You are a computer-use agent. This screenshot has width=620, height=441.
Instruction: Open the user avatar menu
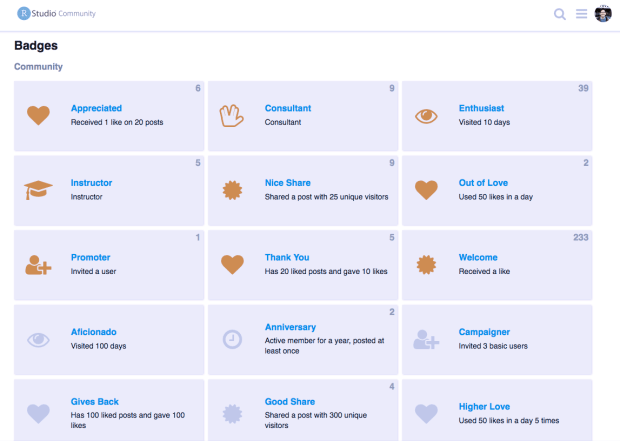point(603,14)
